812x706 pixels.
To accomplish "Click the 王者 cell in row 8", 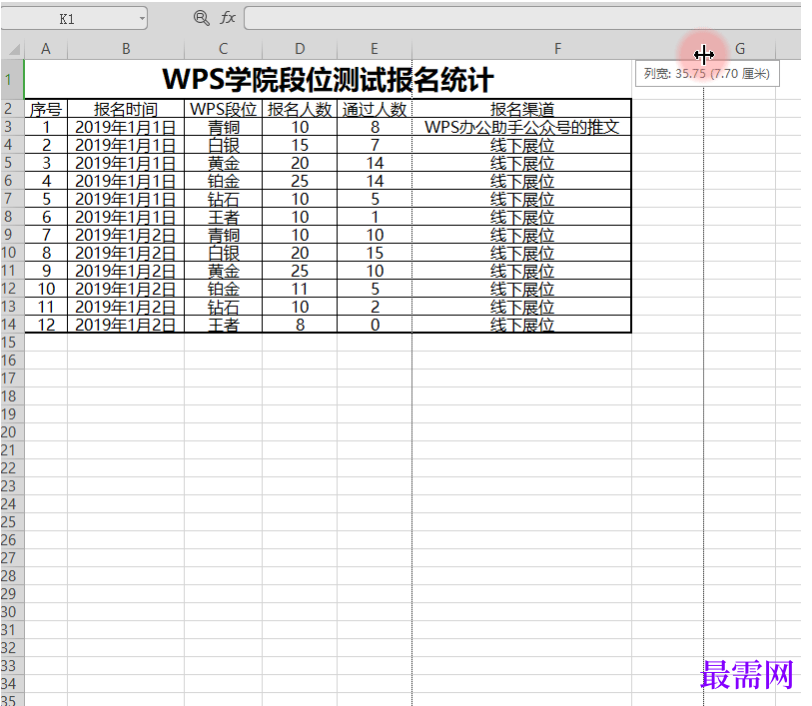I will 223,217.
